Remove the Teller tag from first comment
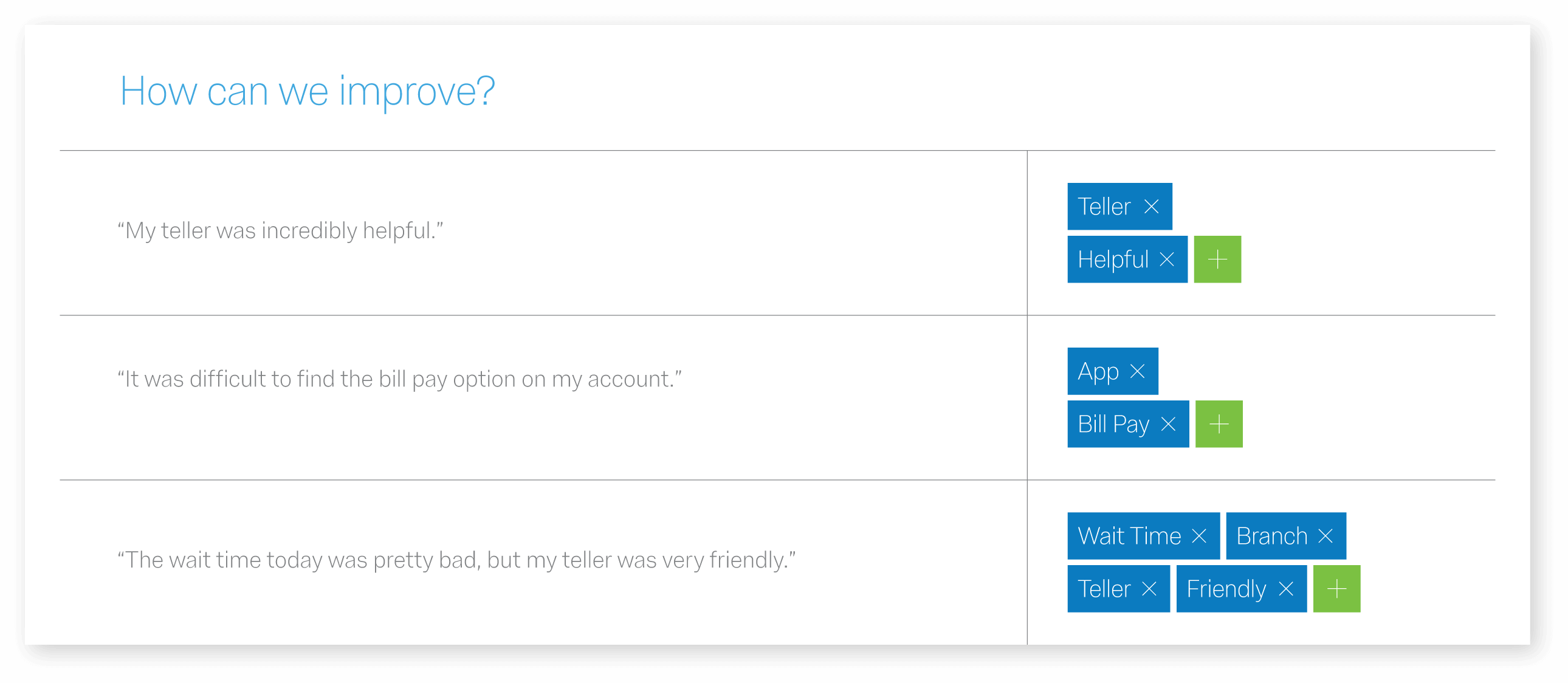Viewport: 1568px width, 683px height. [x=1151, y=207]
